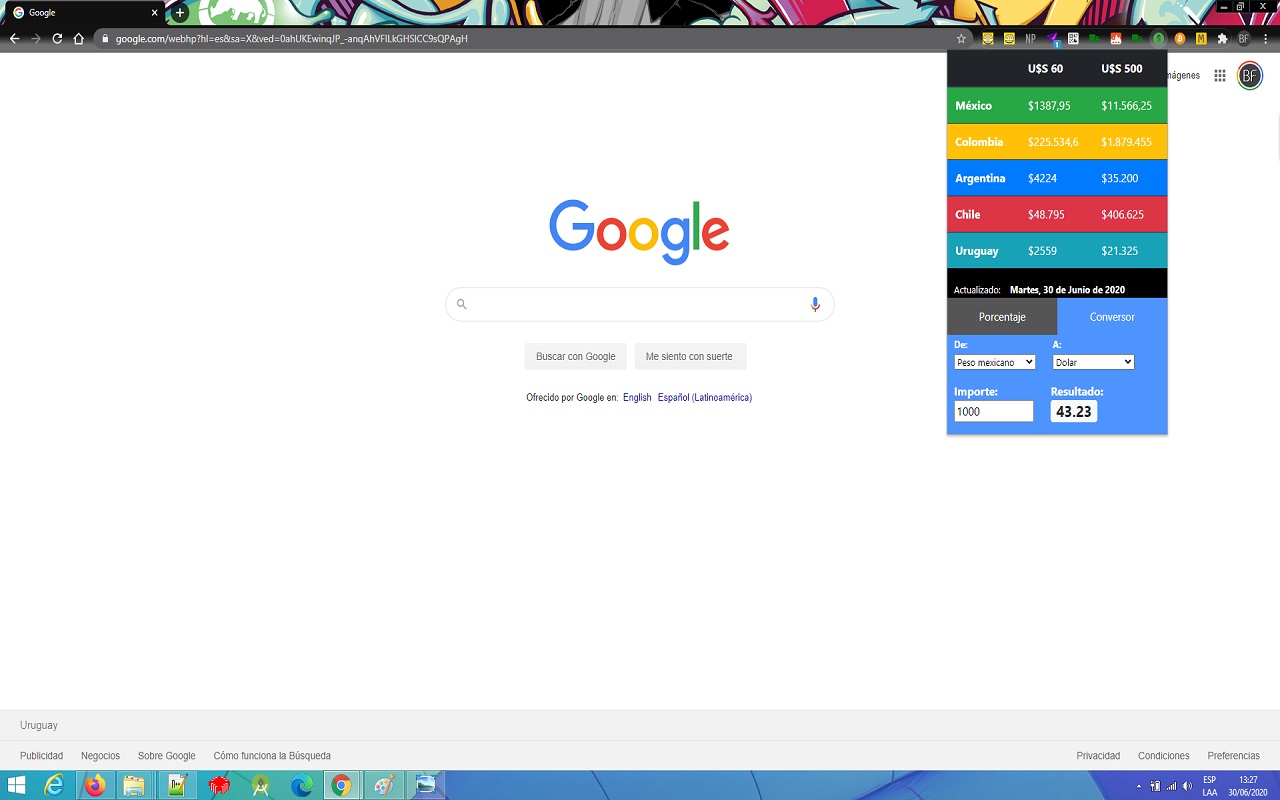Open File Explorer from the taskbar

tap(134, 785)
